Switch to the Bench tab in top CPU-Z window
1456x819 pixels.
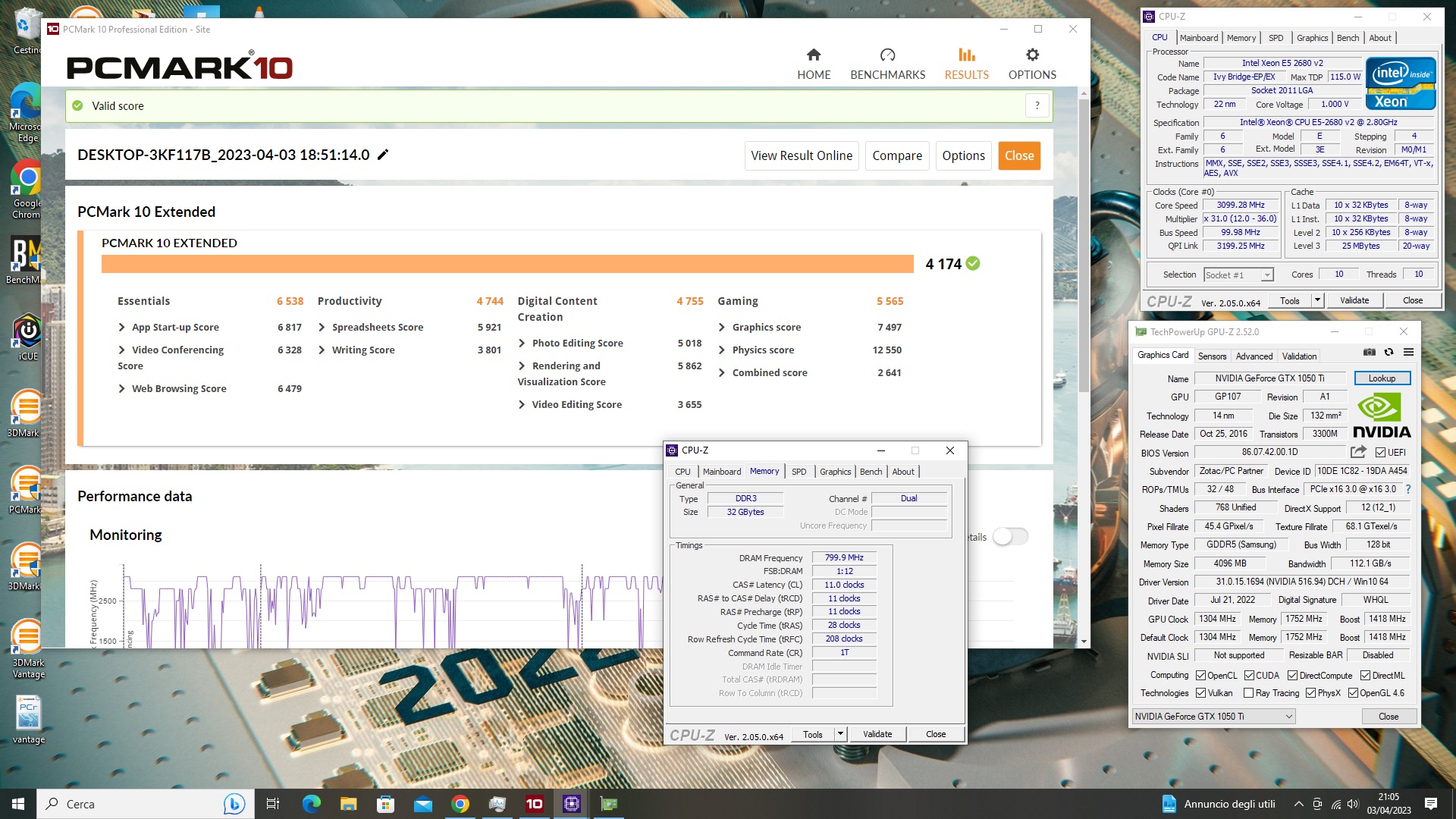click(1348, 38)
